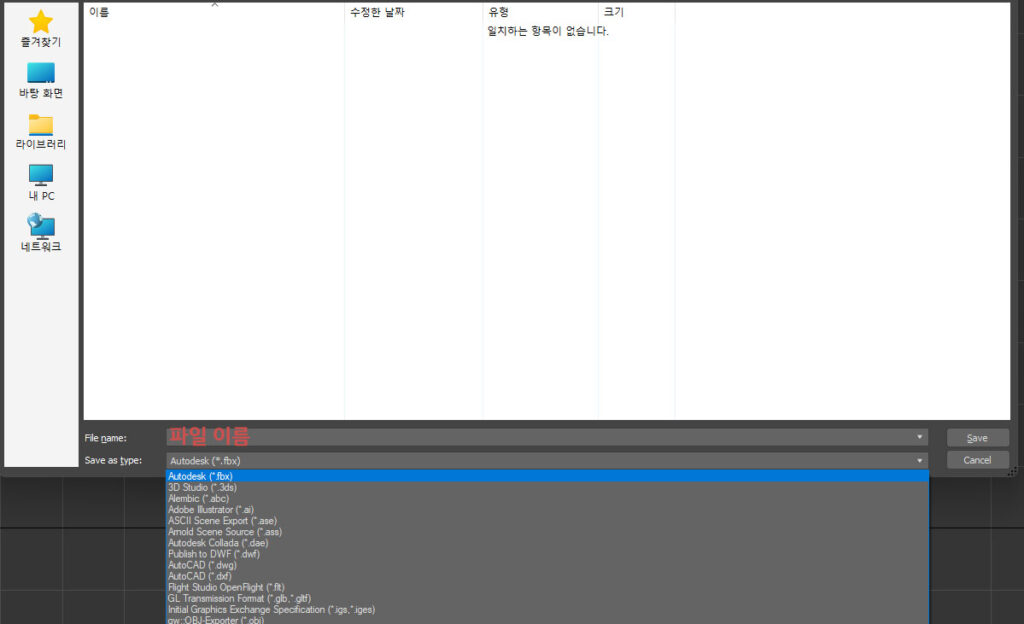
Task: Choose Autodesk Collada (*.dae) format
Action: [x=547, y=543]
